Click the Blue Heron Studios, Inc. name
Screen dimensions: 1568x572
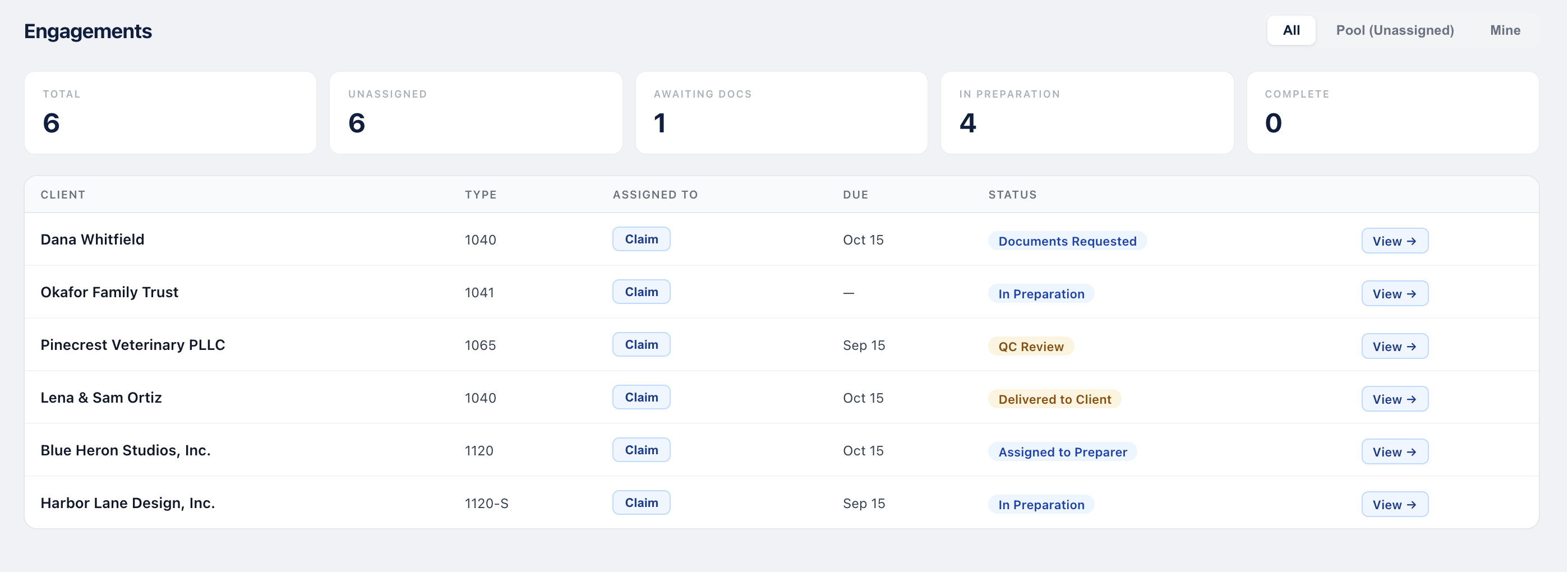click(126, 451)
